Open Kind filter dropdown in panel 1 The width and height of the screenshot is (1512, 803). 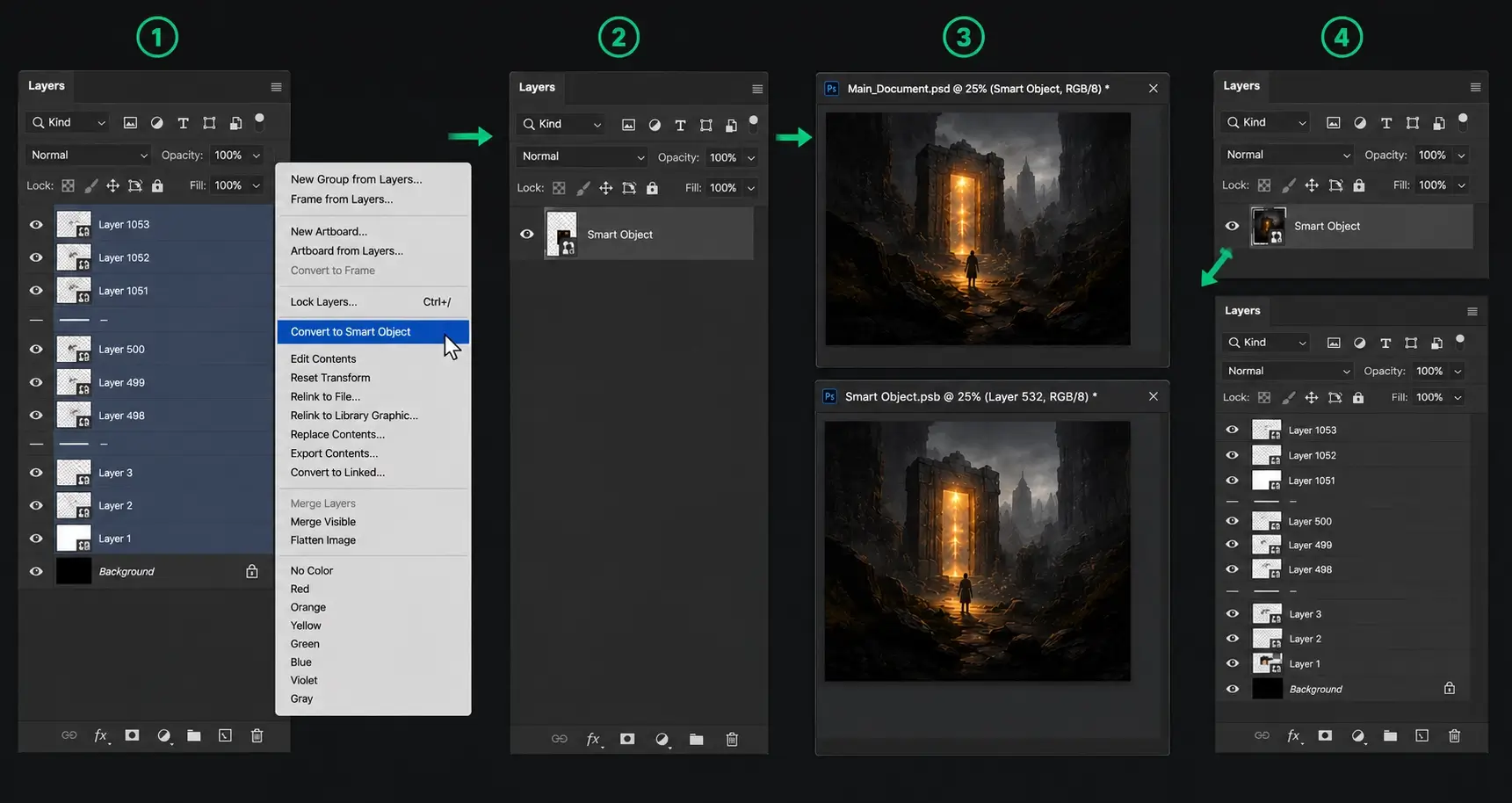[x=69, y=123]
